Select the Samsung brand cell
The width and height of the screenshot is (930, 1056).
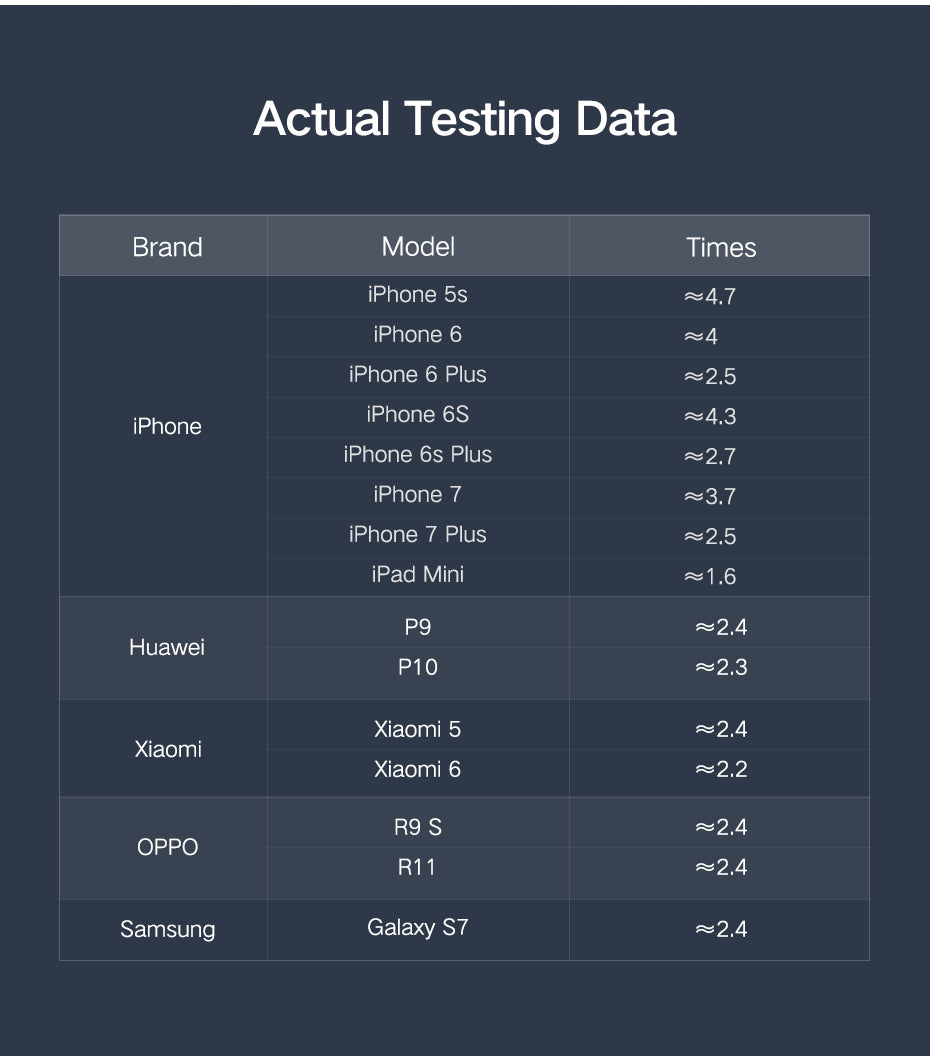[168, 929]
